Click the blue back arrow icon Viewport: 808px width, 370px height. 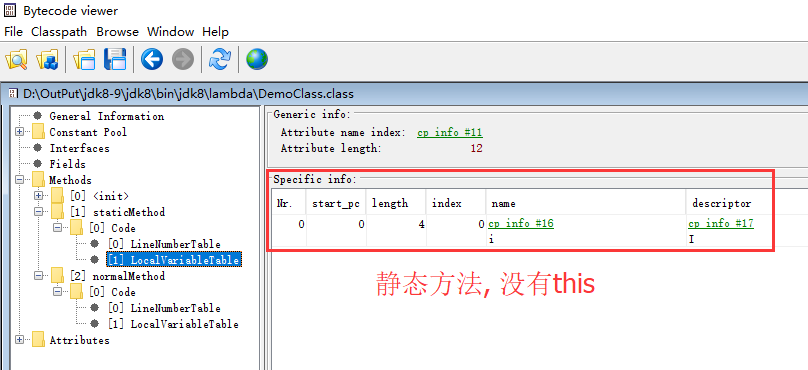152,60
